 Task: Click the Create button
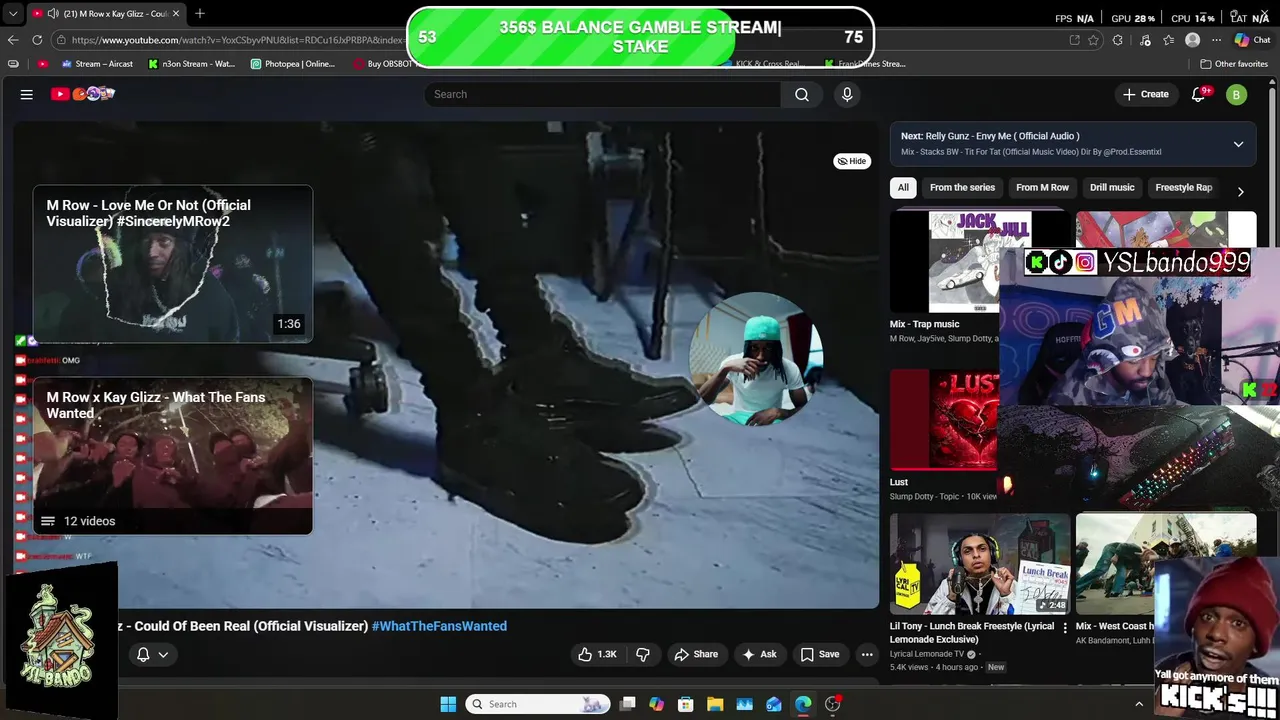[1145, 94]
